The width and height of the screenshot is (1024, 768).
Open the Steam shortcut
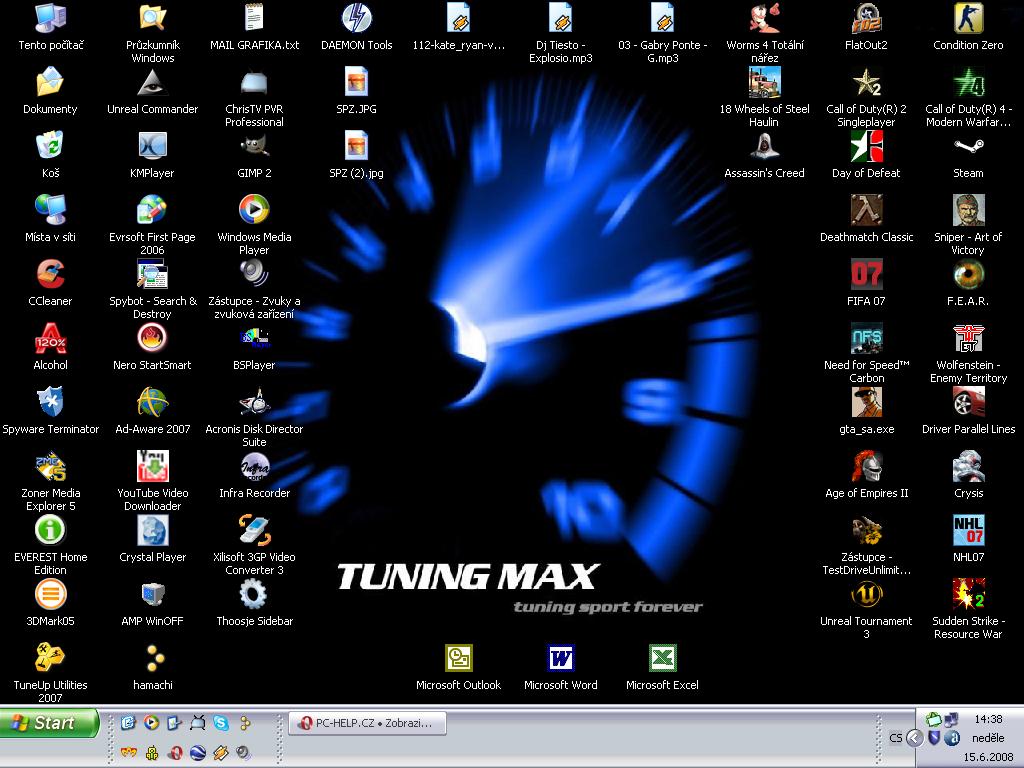point(968,146)
